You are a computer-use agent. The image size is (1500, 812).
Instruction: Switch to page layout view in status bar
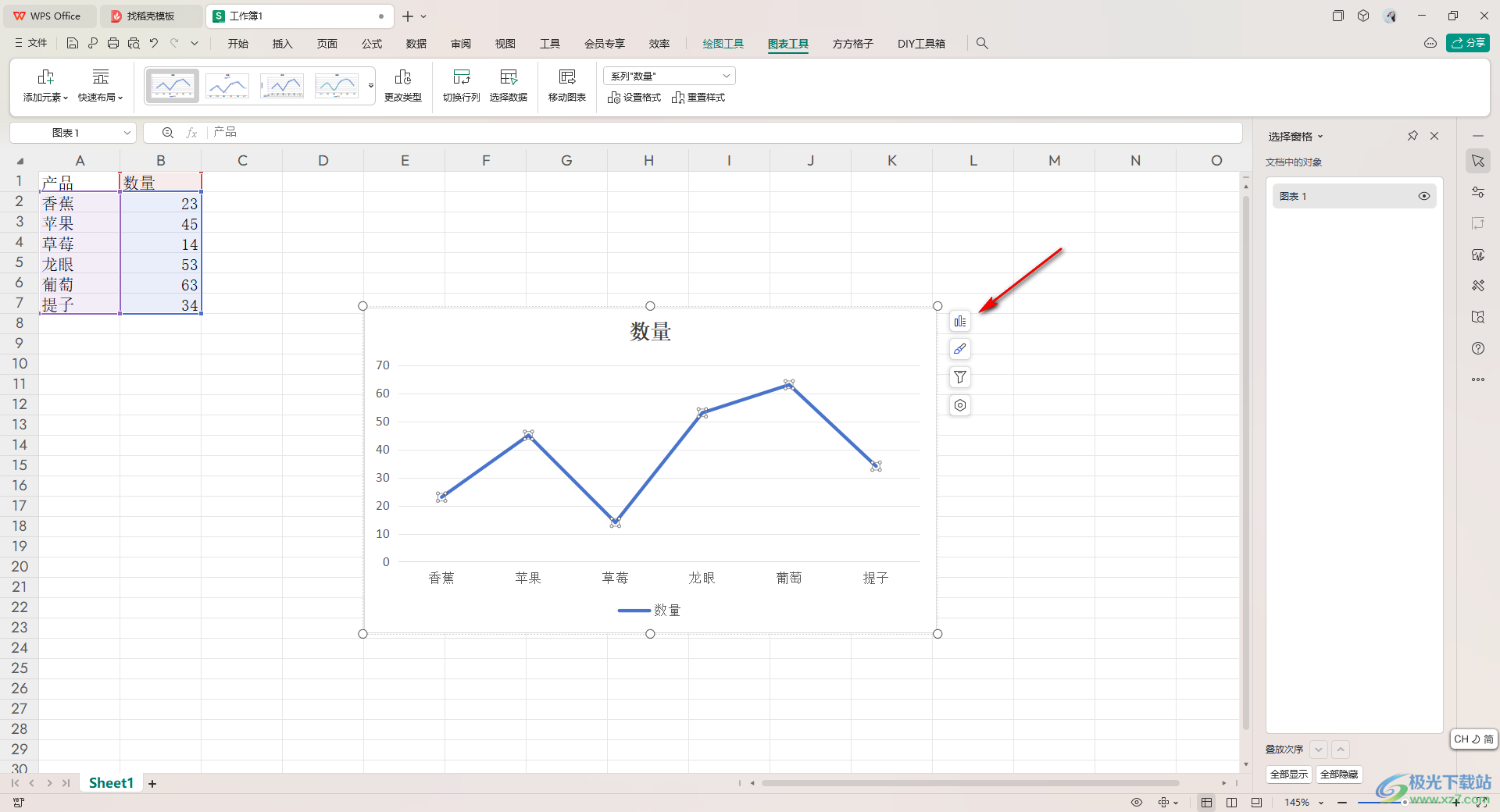pos(1256,803)
